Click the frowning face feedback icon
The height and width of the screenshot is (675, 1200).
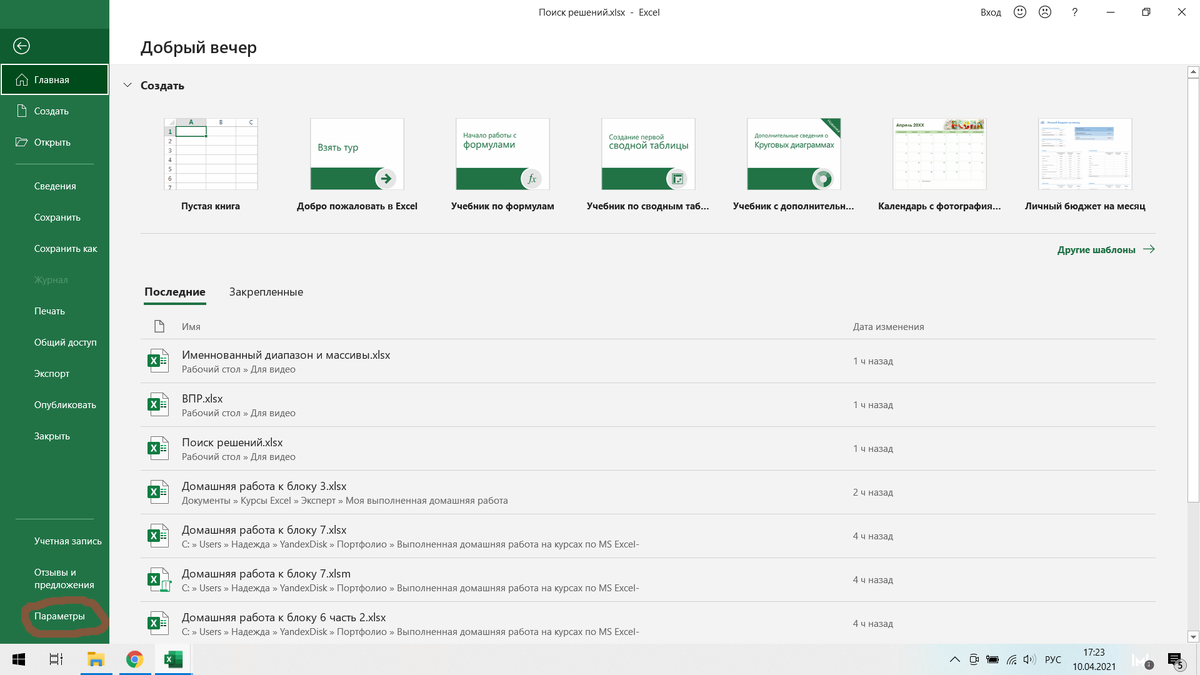[1045, 13]
